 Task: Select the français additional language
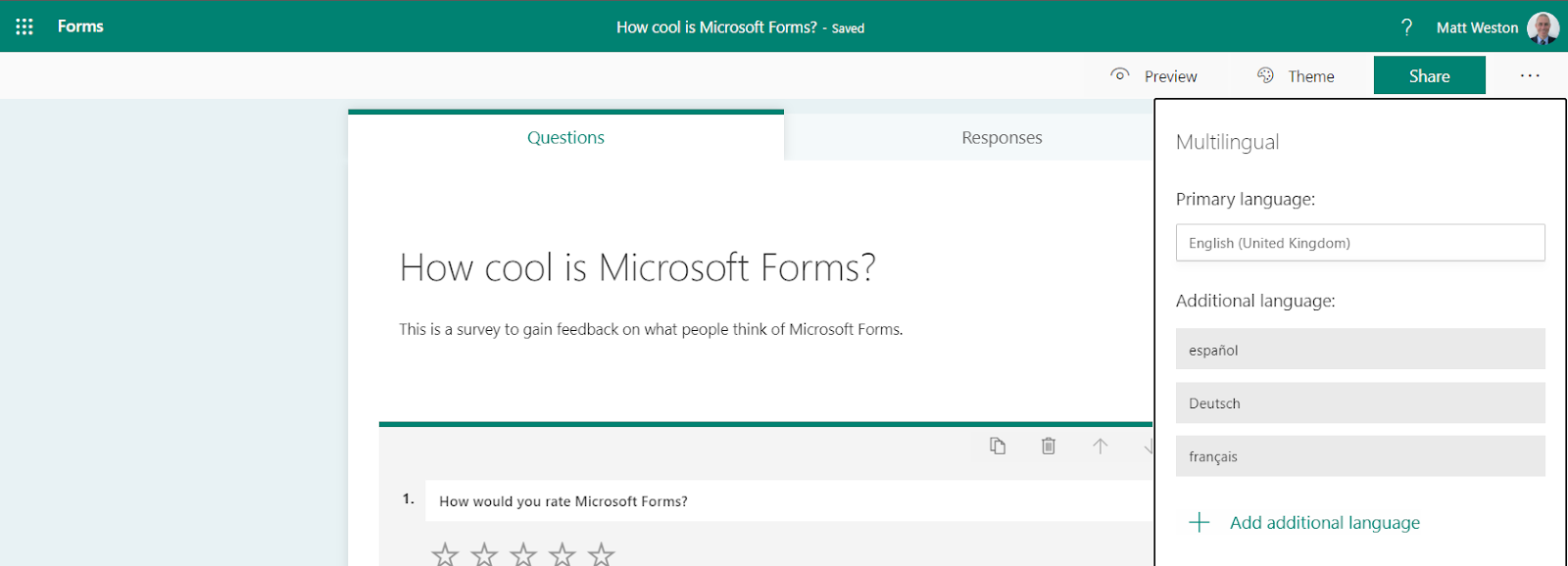click(1360, 456)
